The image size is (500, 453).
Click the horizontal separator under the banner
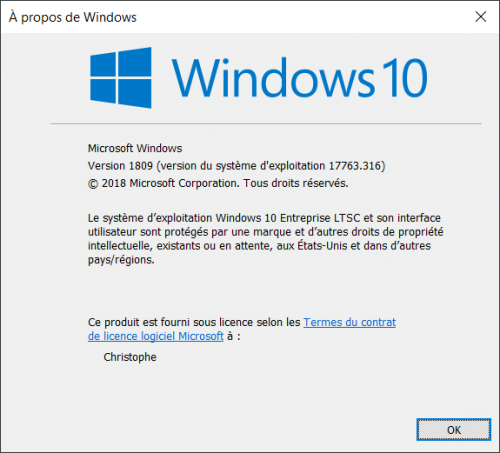pyautogui.click(x=266, y=124)
